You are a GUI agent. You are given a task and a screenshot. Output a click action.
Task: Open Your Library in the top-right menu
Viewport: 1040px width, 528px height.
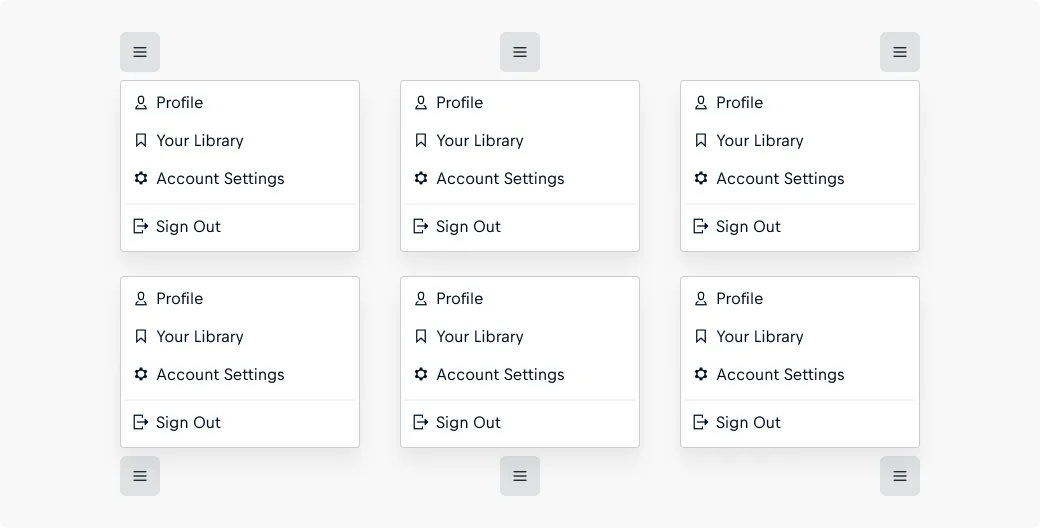coord(800,141)
